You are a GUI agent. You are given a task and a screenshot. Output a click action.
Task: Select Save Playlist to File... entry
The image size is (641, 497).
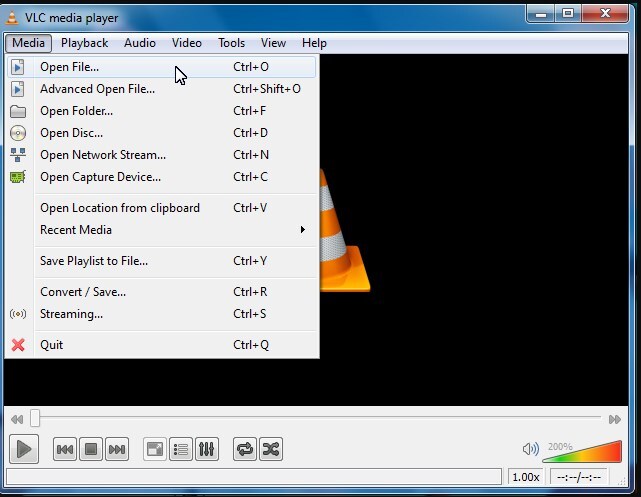(x=162, y=261)
